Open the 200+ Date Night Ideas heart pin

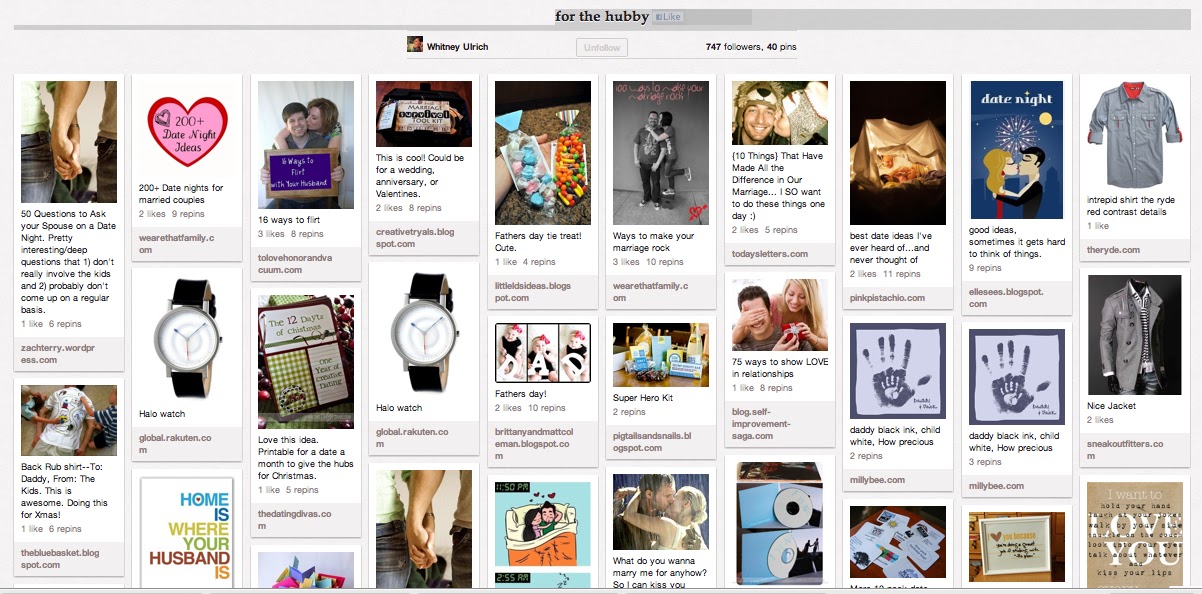click(187, 128)
